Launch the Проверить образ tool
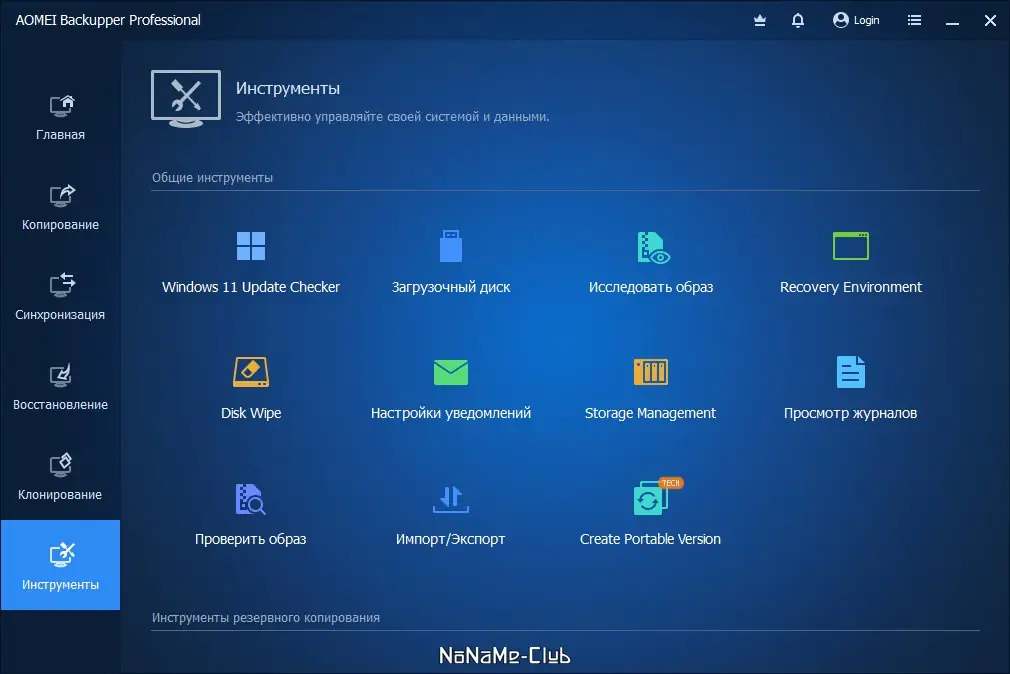Viewport: 1010px width, 674px height. (251, 515)
